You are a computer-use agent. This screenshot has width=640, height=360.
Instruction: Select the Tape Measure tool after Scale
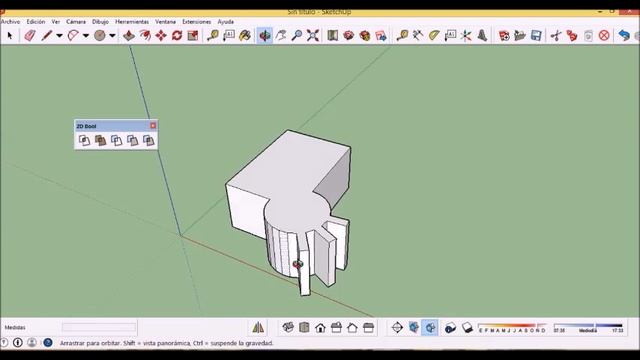(x=213, y=36)
